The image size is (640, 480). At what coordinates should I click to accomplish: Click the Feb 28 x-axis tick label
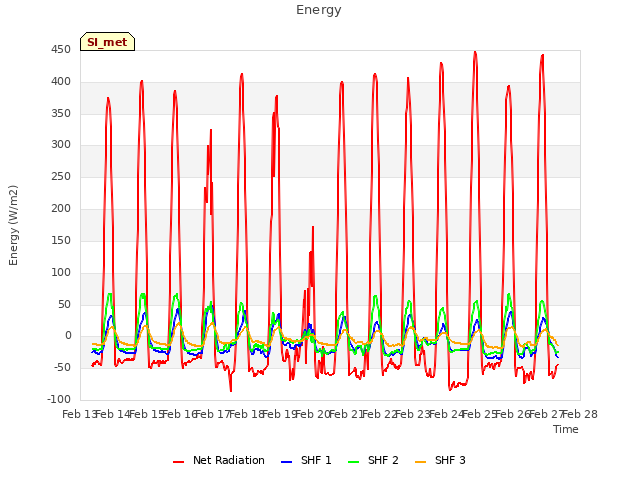pyautogui.click(x=580, y=414)
